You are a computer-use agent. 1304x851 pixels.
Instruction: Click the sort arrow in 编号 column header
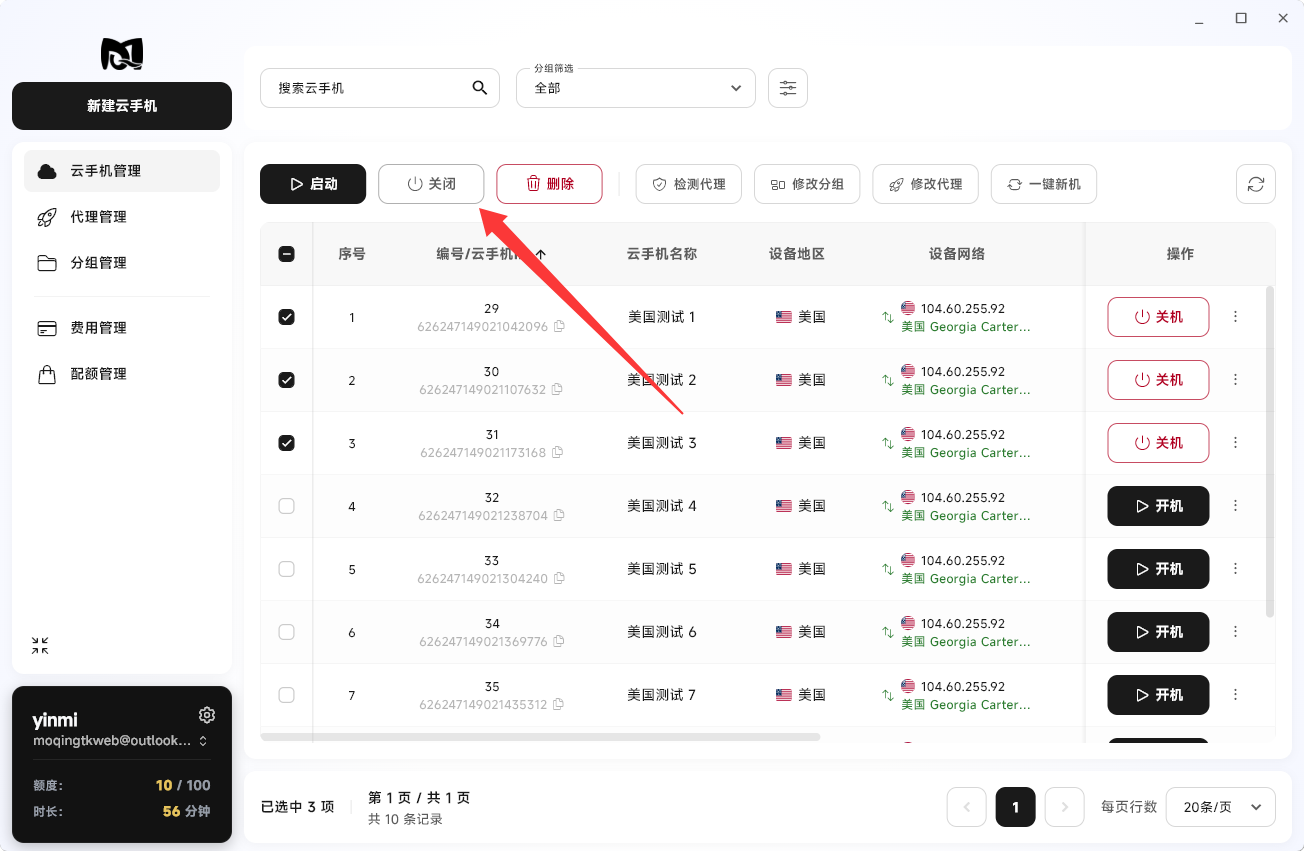541,254
